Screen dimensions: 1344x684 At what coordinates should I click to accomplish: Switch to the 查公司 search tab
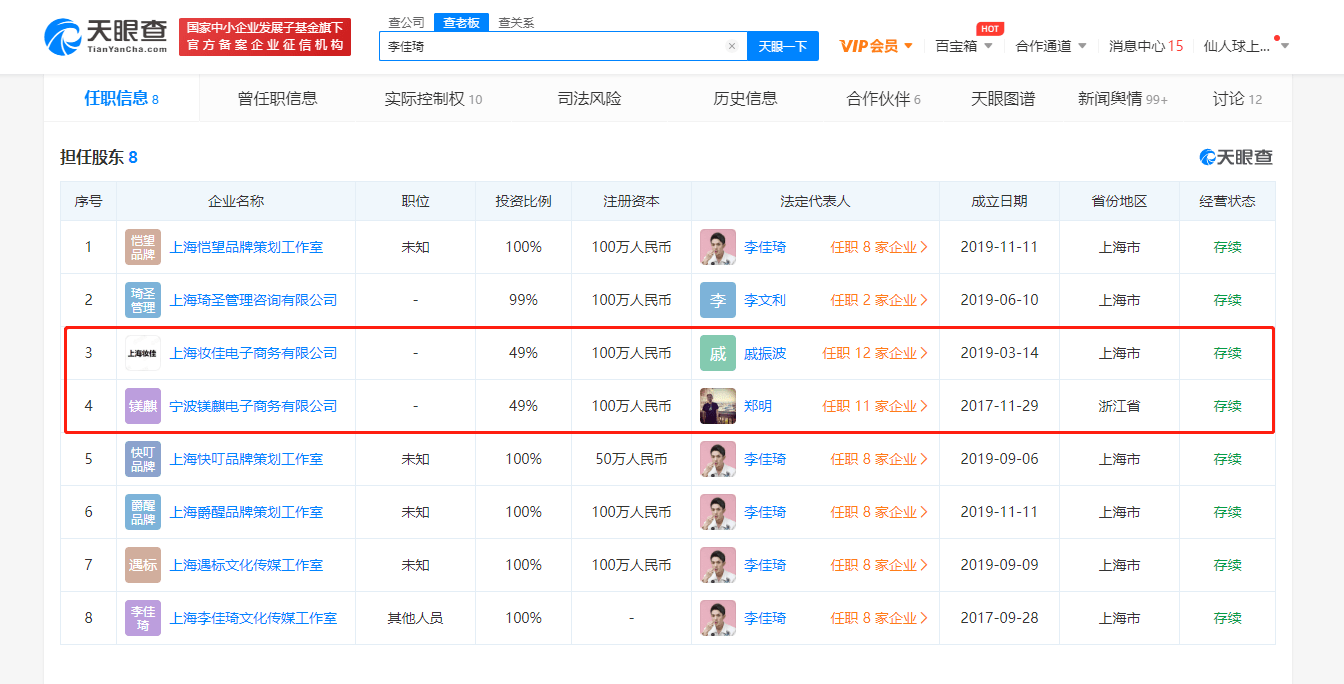pyautogui.click(x=406, y=22)
